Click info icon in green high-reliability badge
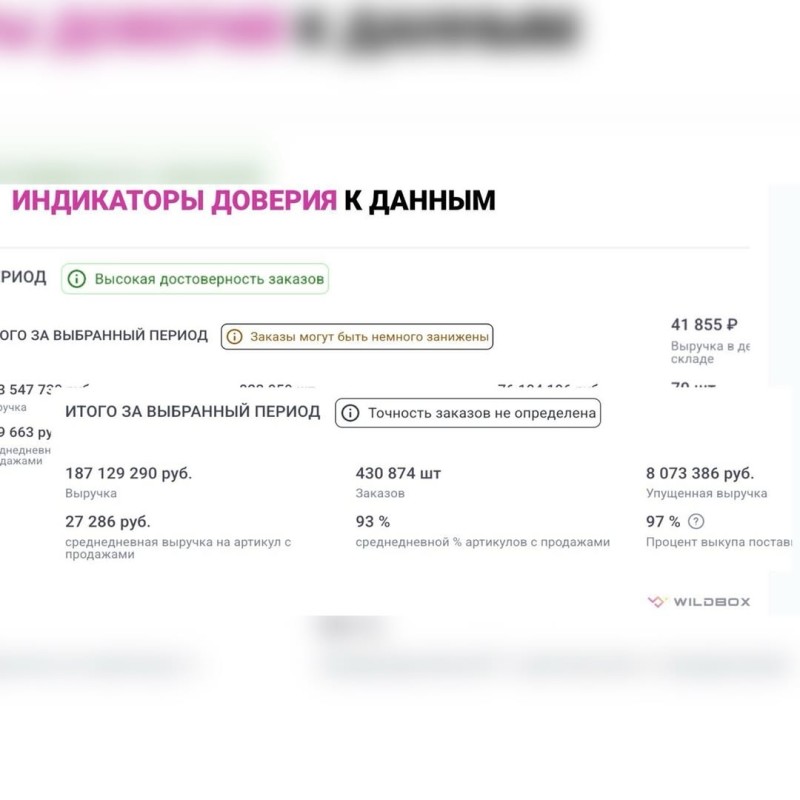 77,279
